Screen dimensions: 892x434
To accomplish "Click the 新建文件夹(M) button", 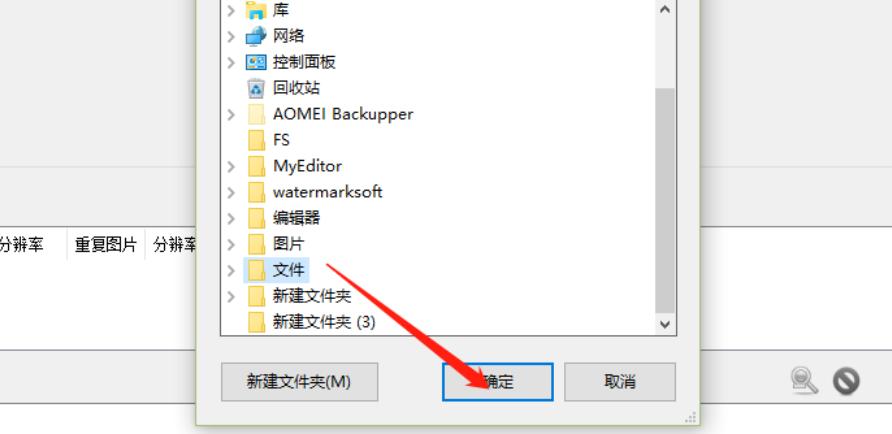I will pyautogui.click(x=299, y=382).
